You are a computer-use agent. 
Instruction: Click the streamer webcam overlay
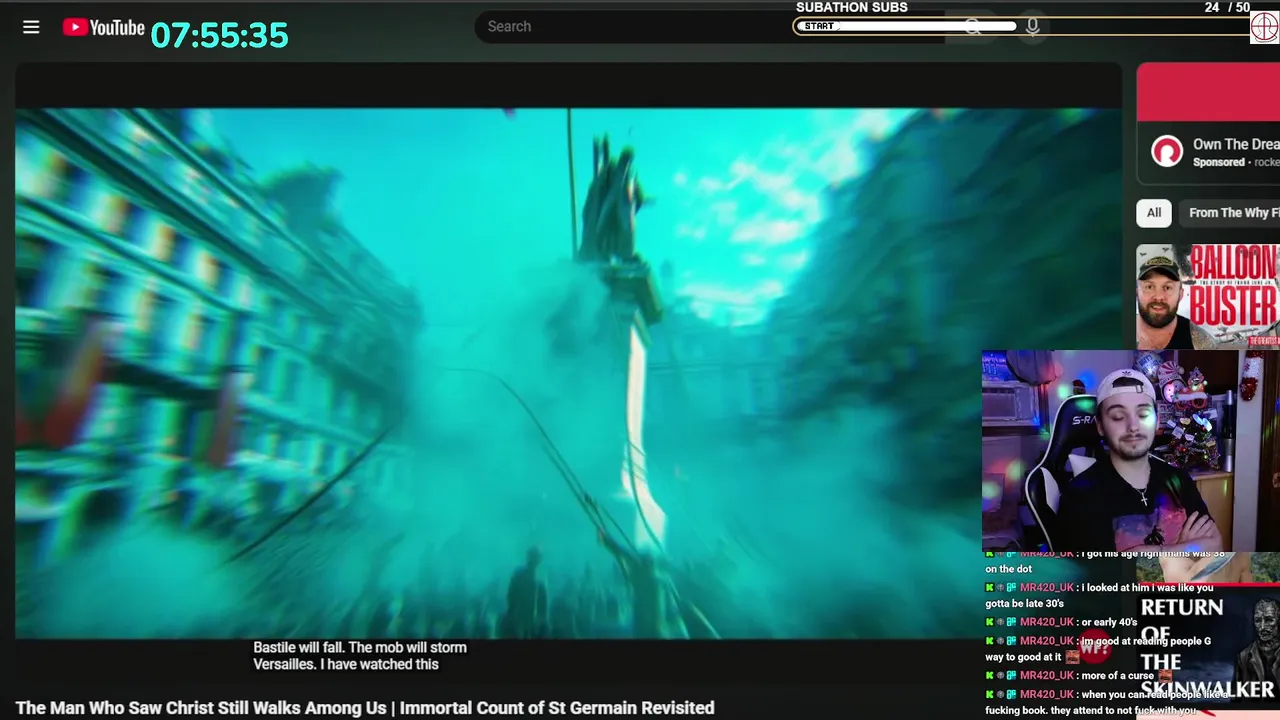tap(1130, 451)
